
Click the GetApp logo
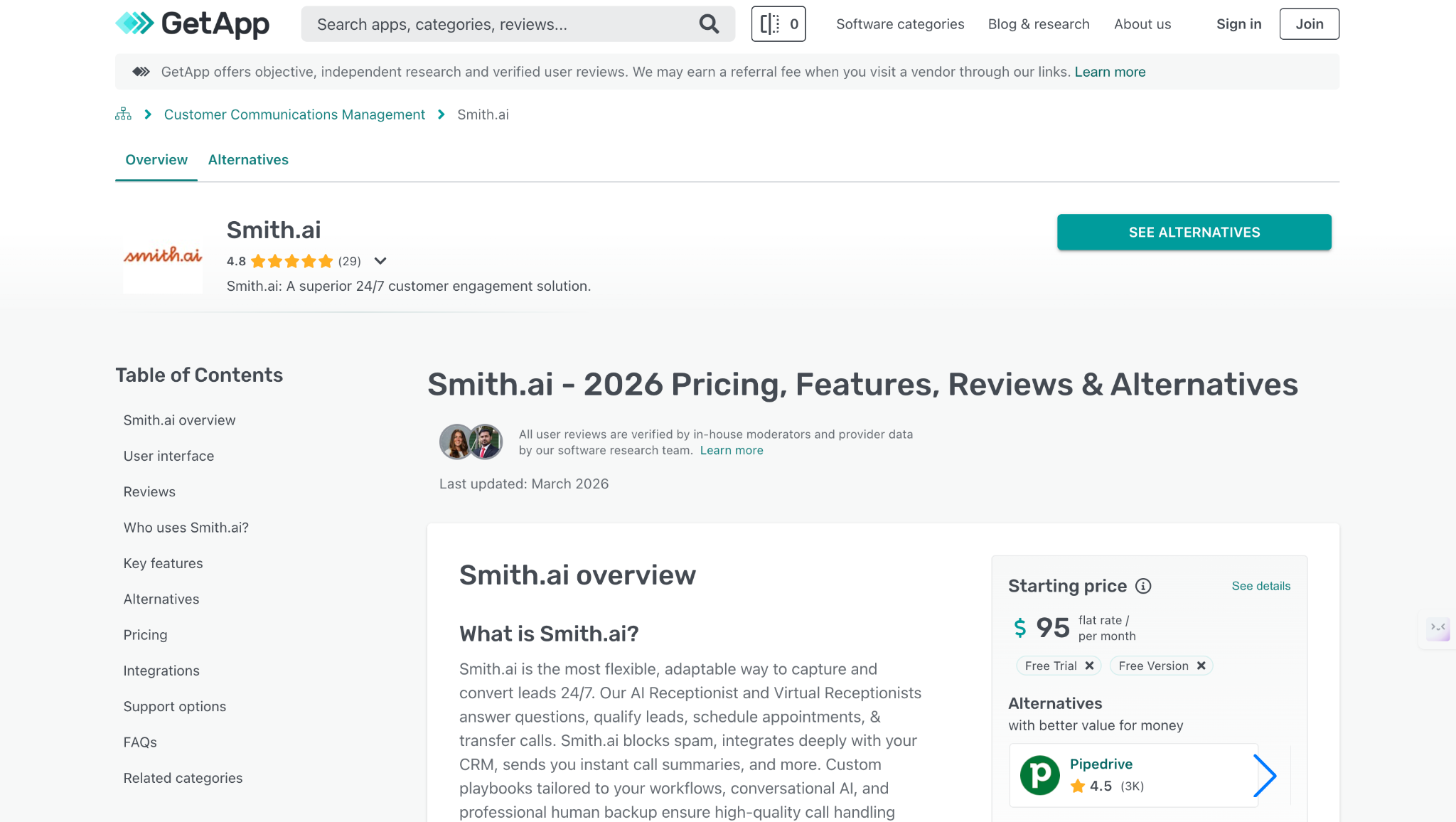click(192, 23)
